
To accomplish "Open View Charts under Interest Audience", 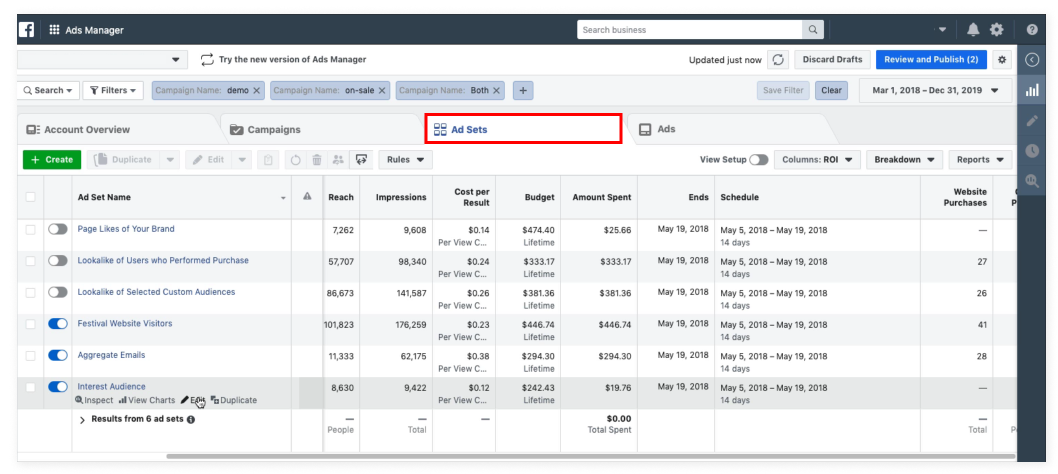I will 146,400.
